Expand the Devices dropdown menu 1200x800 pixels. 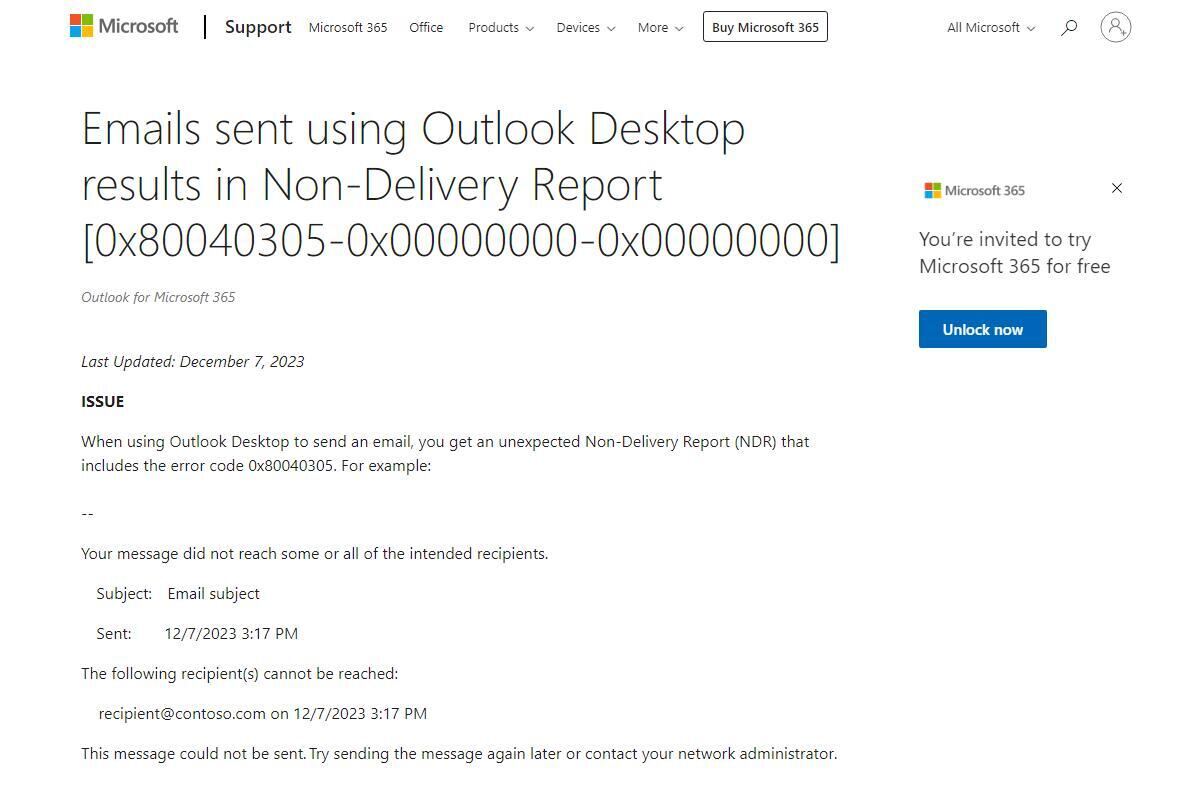[586, 27]
